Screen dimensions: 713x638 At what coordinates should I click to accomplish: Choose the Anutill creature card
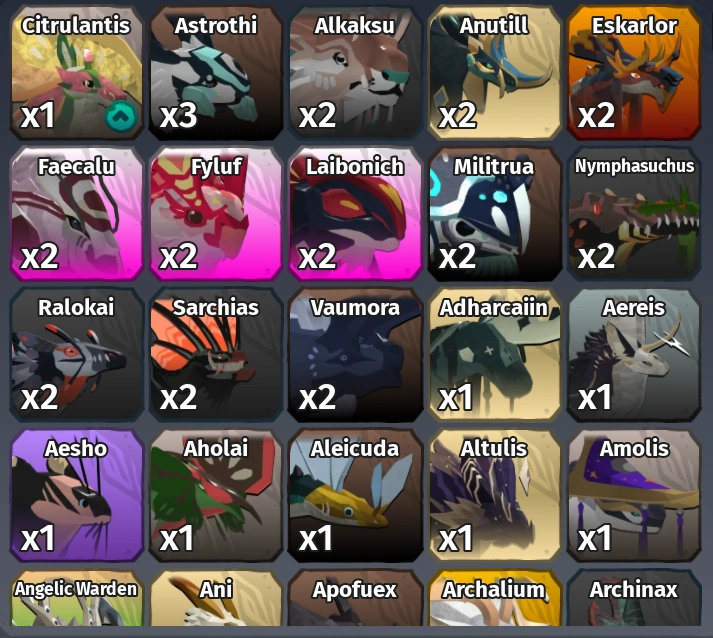(494, 72)
